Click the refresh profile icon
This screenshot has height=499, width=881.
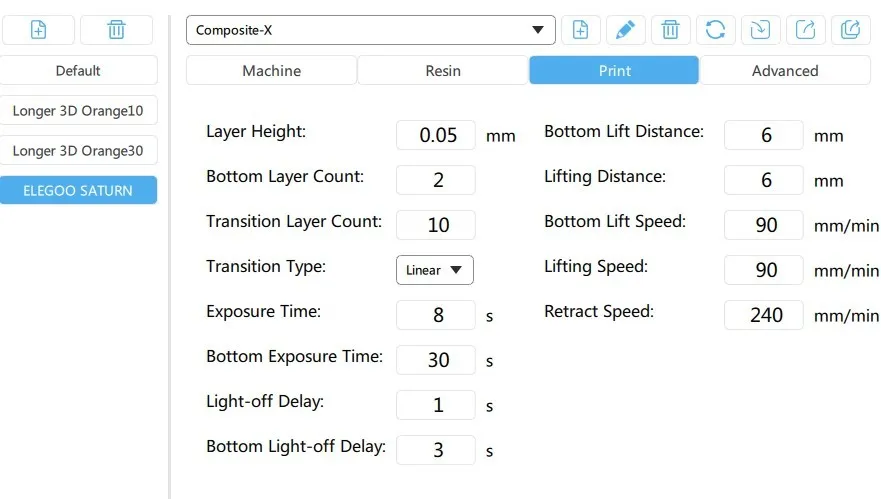715,30
